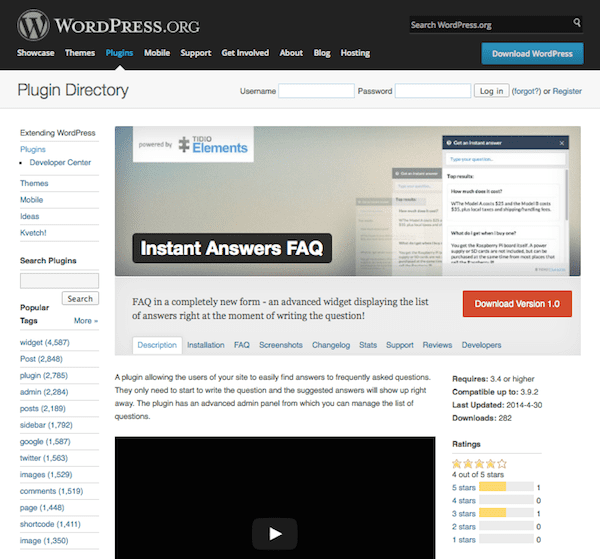Viewport: 600px width, 559px height.
Task: Click the Instant Answers FAQ banner image
Action: [347, 201]
